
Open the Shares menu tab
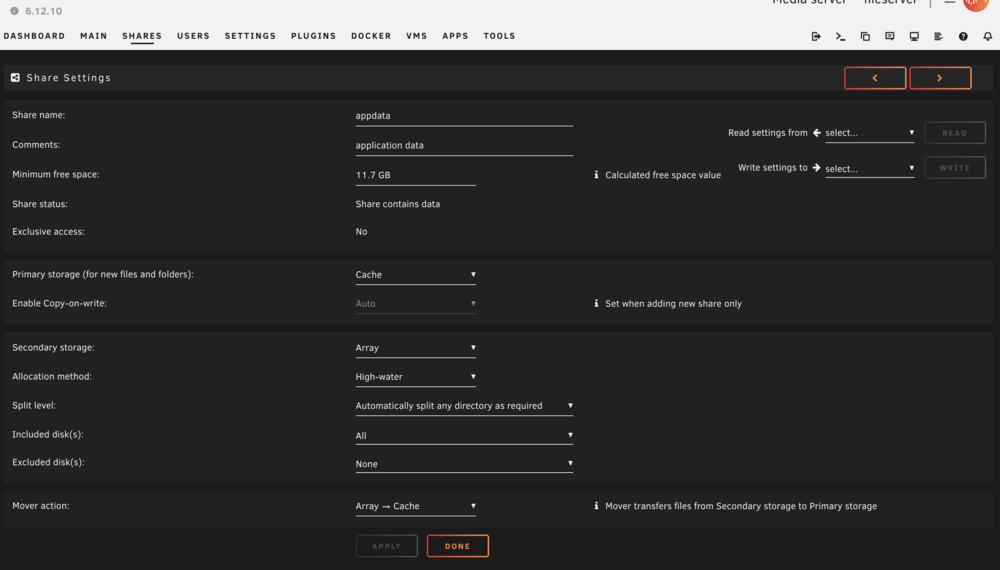pyautogui.click(x=142, y=36)
